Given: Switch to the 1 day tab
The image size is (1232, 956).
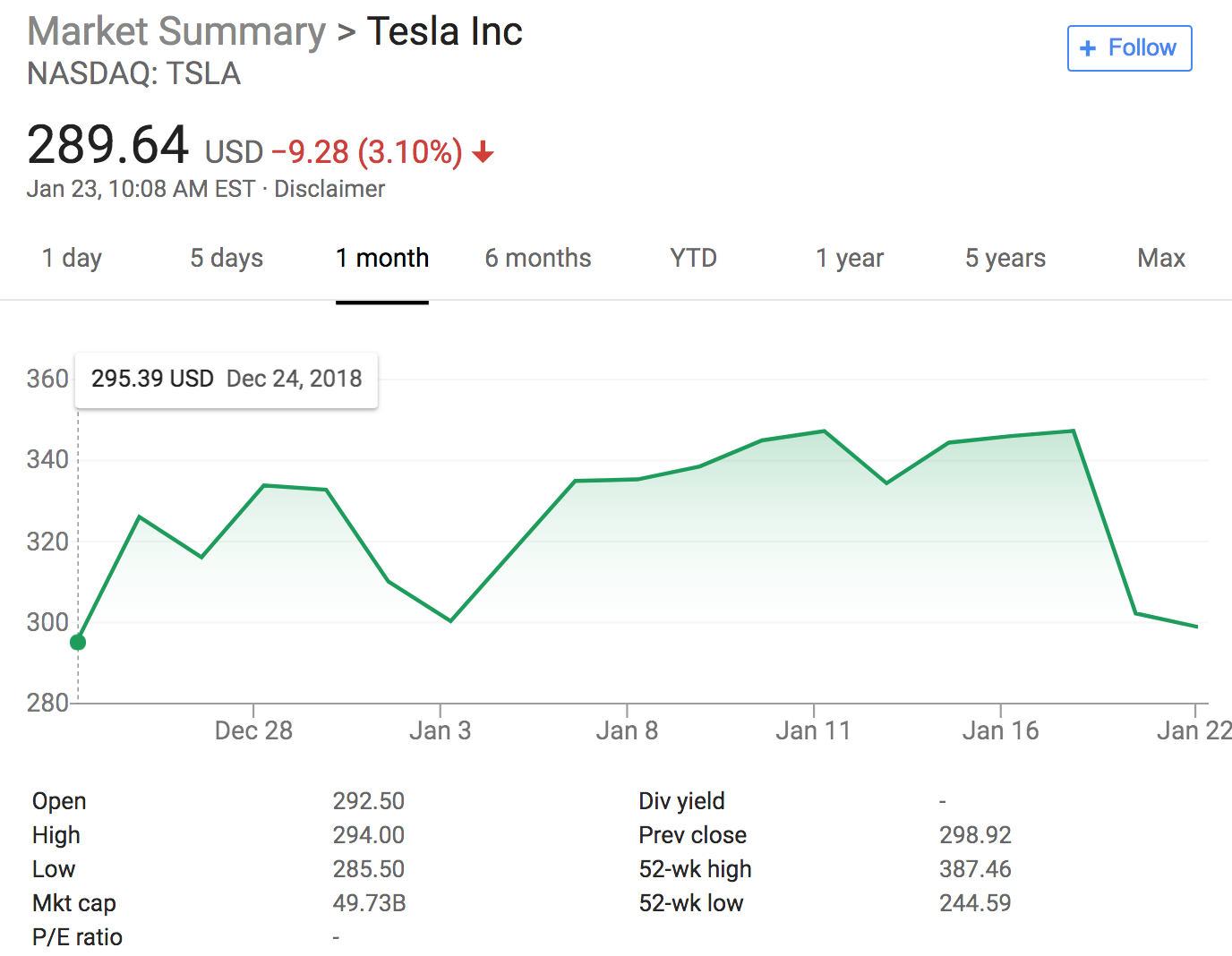Looking at the screenshot, I should click(x=72, y=259).
